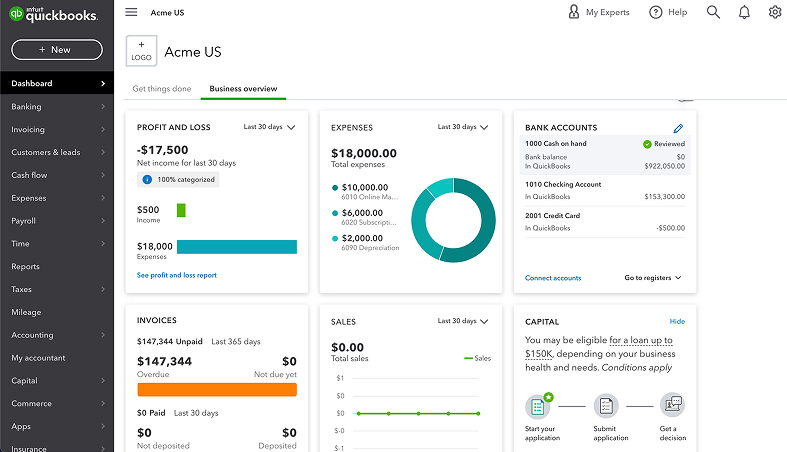Add a company logo

click(x=142, y=51)
